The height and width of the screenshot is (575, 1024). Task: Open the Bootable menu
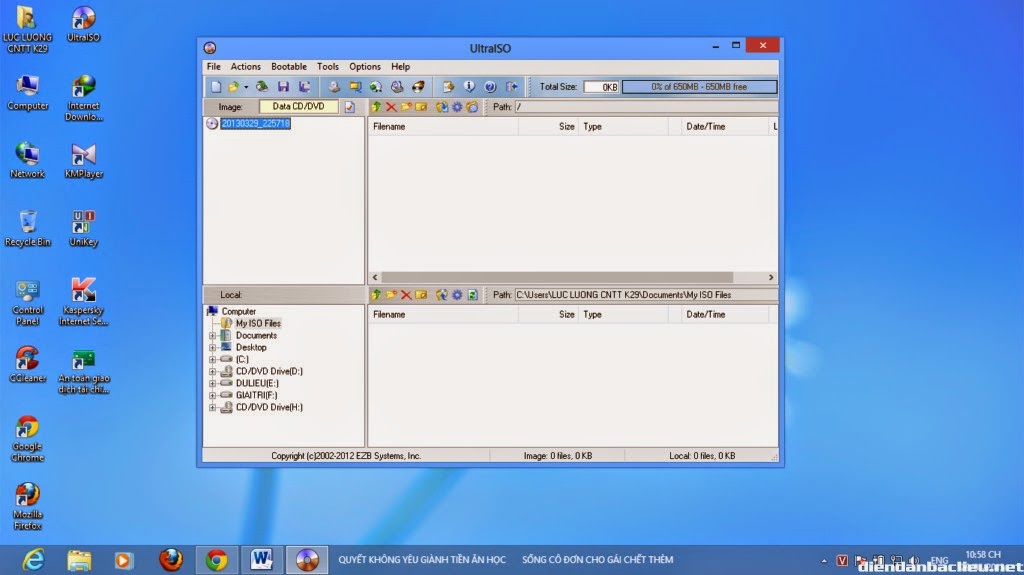pos(289,67)
